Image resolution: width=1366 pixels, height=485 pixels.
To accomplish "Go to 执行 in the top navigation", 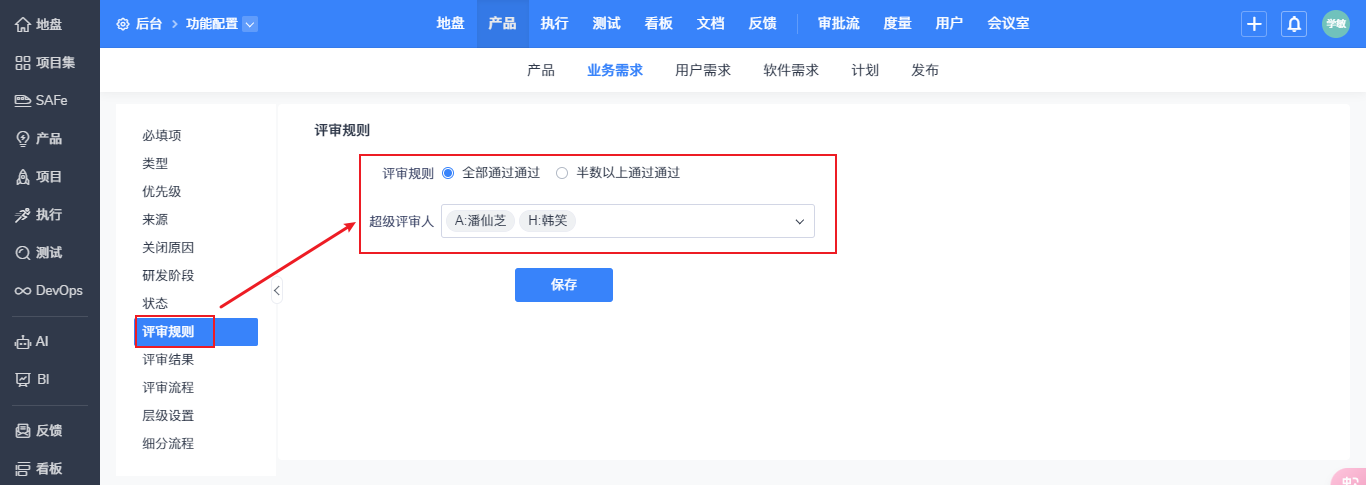I will pyautogui.click(x=554, y=24).
